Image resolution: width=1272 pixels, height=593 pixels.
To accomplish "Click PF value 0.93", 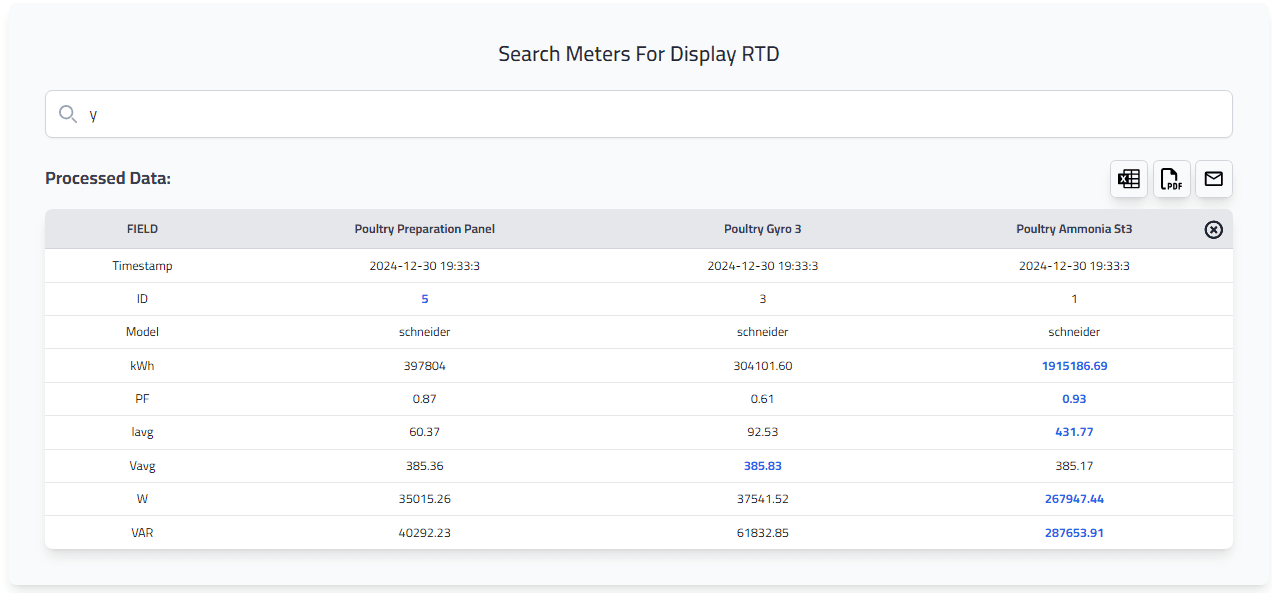I will [1075, 399].
